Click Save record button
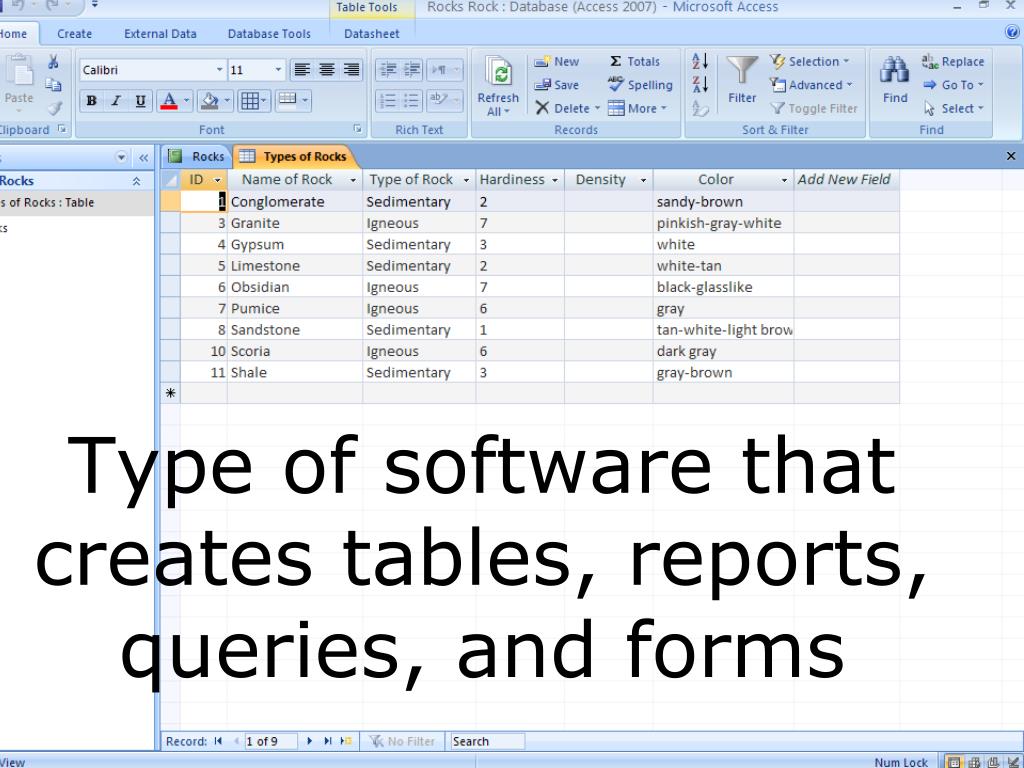 tap(556, 85)
